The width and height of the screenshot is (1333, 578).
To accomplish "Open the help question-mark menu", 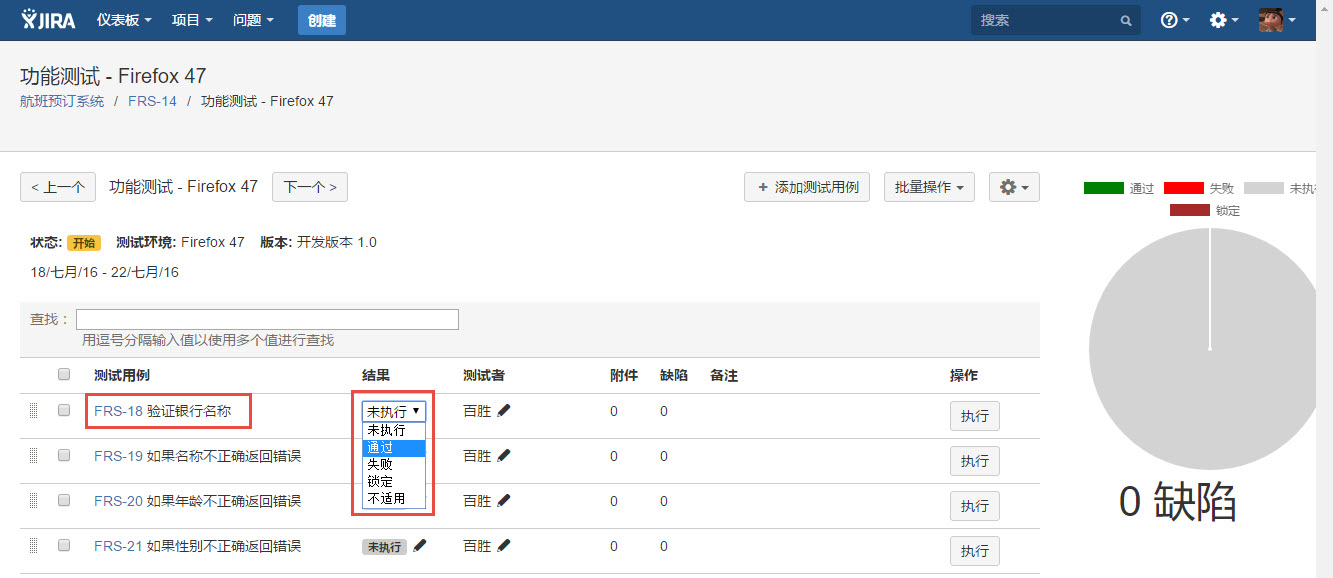I will pyautogui.click(x=1174, y=20).
